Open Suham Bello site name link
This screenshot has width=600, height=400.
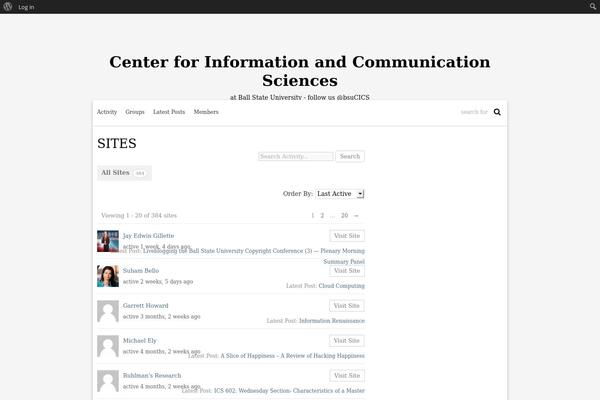coord(141,271)
